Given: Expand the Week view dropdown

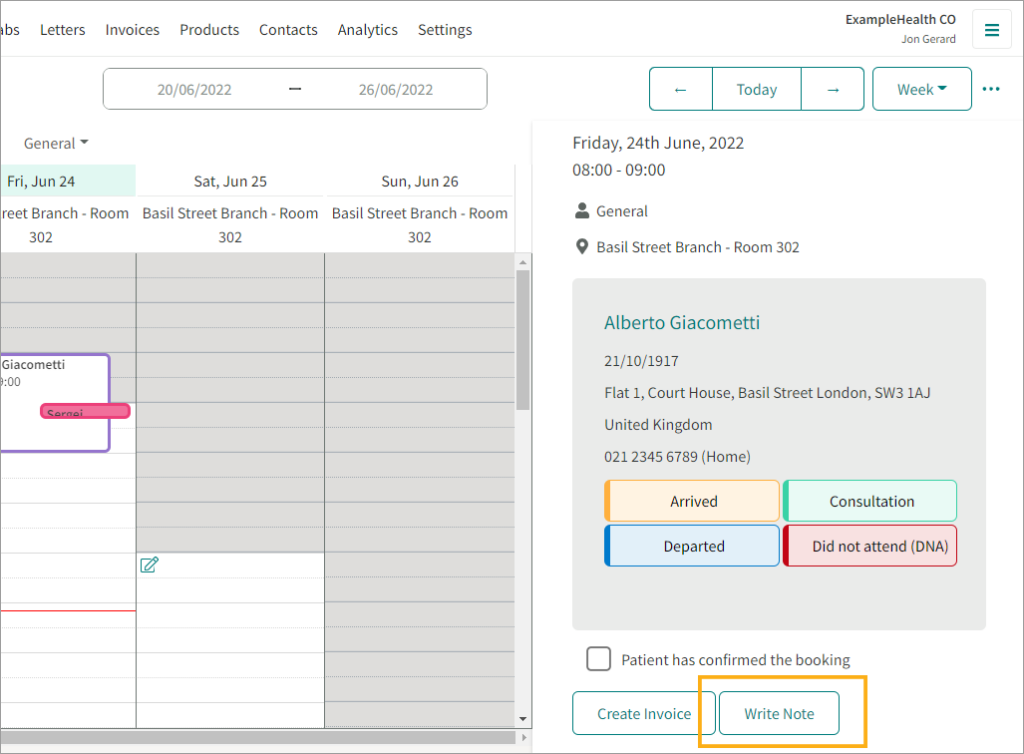Looking at the screenshot, I should click(x=921, y=89).
